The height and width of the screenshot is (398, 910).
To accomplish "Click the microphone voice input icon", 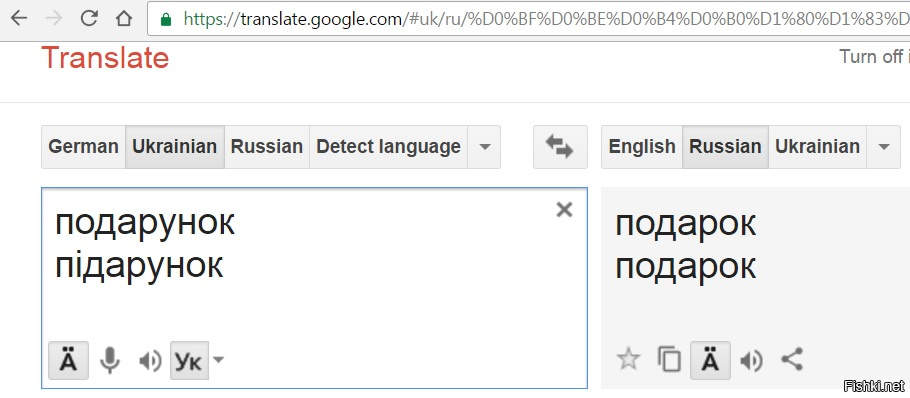I will coord(110,361).
